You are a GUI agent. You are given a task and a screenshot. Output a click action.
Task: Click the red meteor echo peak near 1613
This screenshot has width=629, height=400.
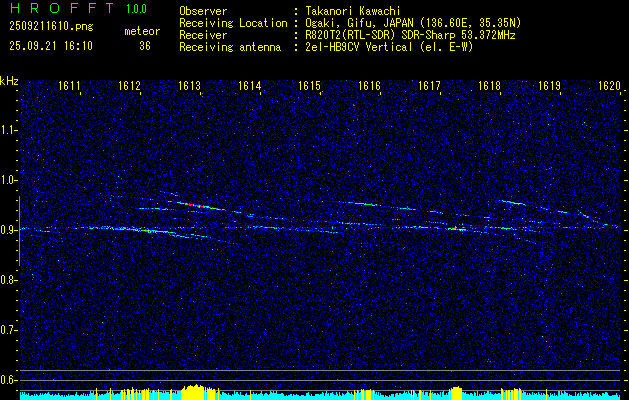click(196, 205)
